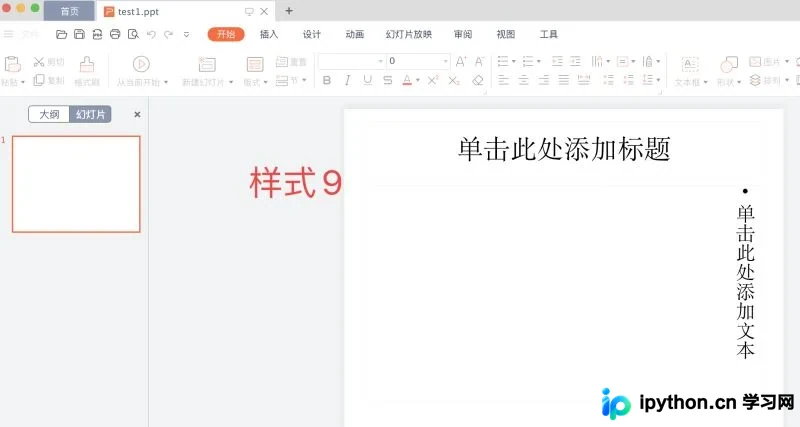Click the Save icon in quick toolbar
Viewport: 800px width, 427px height.
pyautogui.click(x=79, y=34)
